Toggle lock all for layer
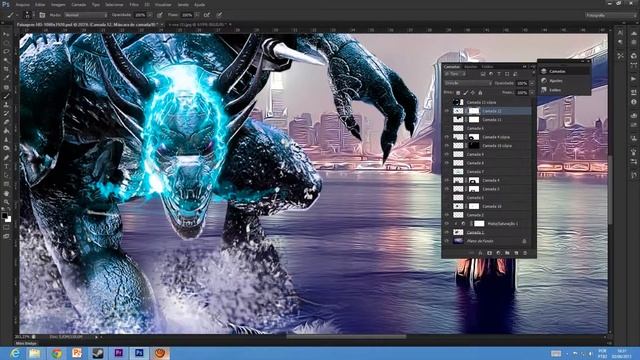This screenshot has height=360, width=640. coord(480,93)
